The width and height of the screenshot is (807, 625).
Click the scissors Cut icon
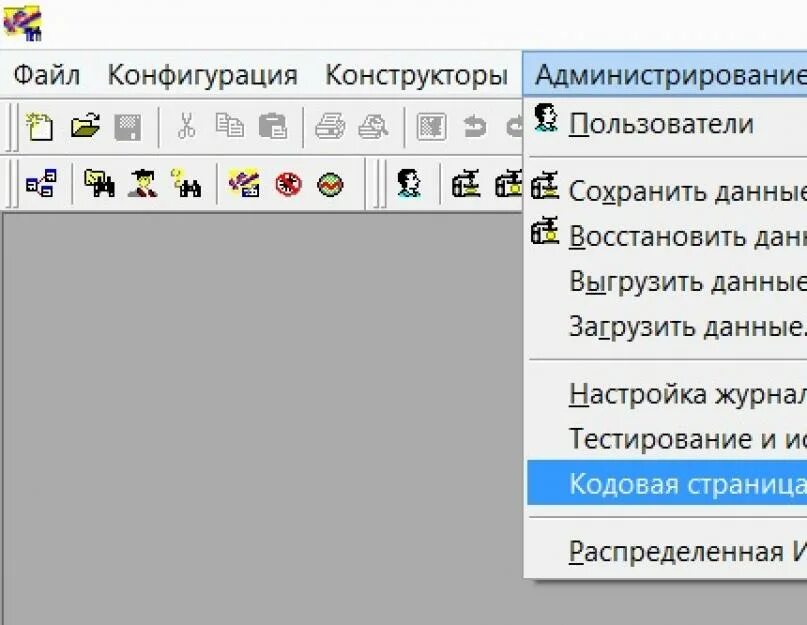186,126
